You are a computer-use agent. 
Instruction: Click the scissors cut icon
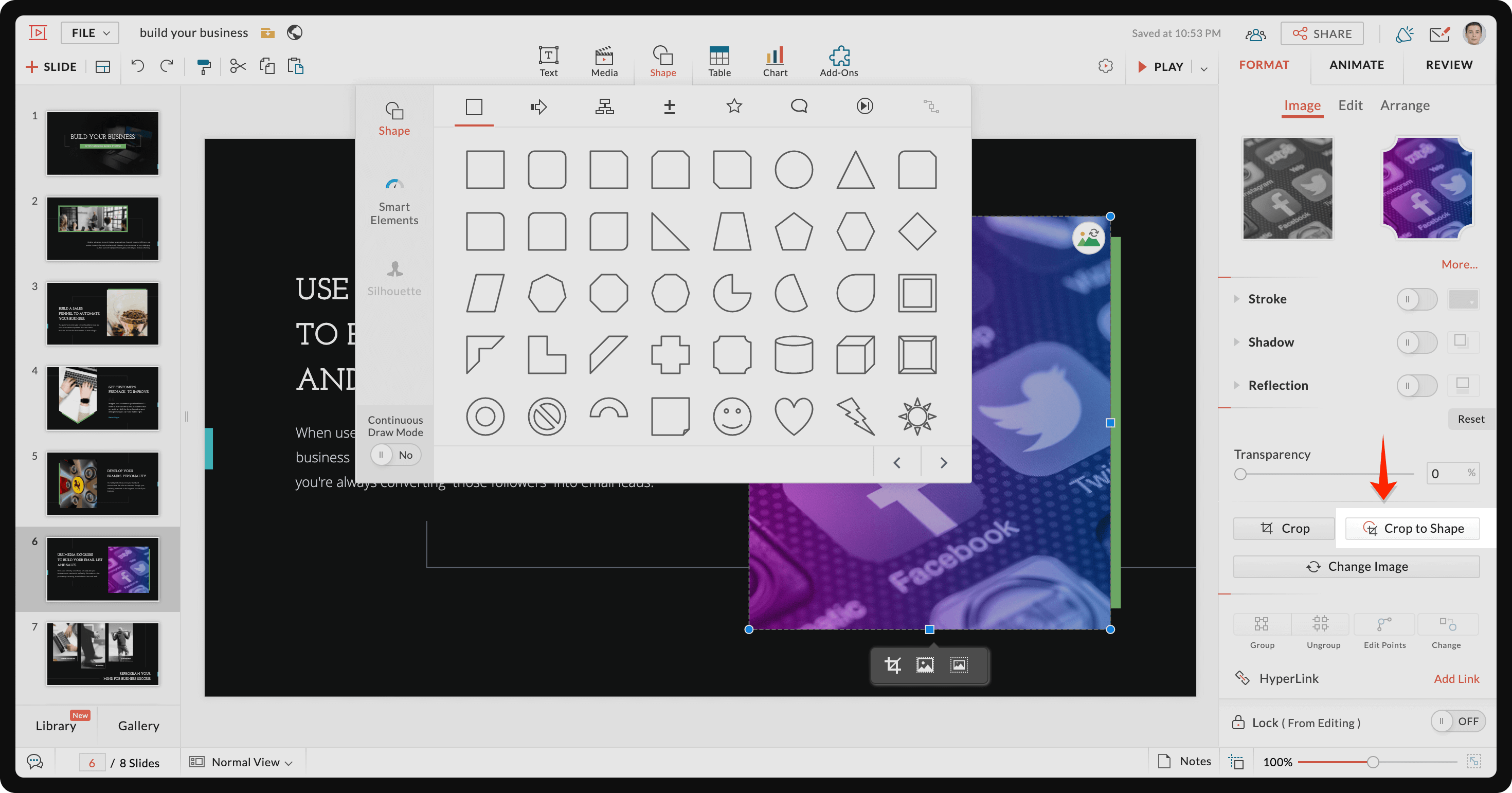point(238,66)
